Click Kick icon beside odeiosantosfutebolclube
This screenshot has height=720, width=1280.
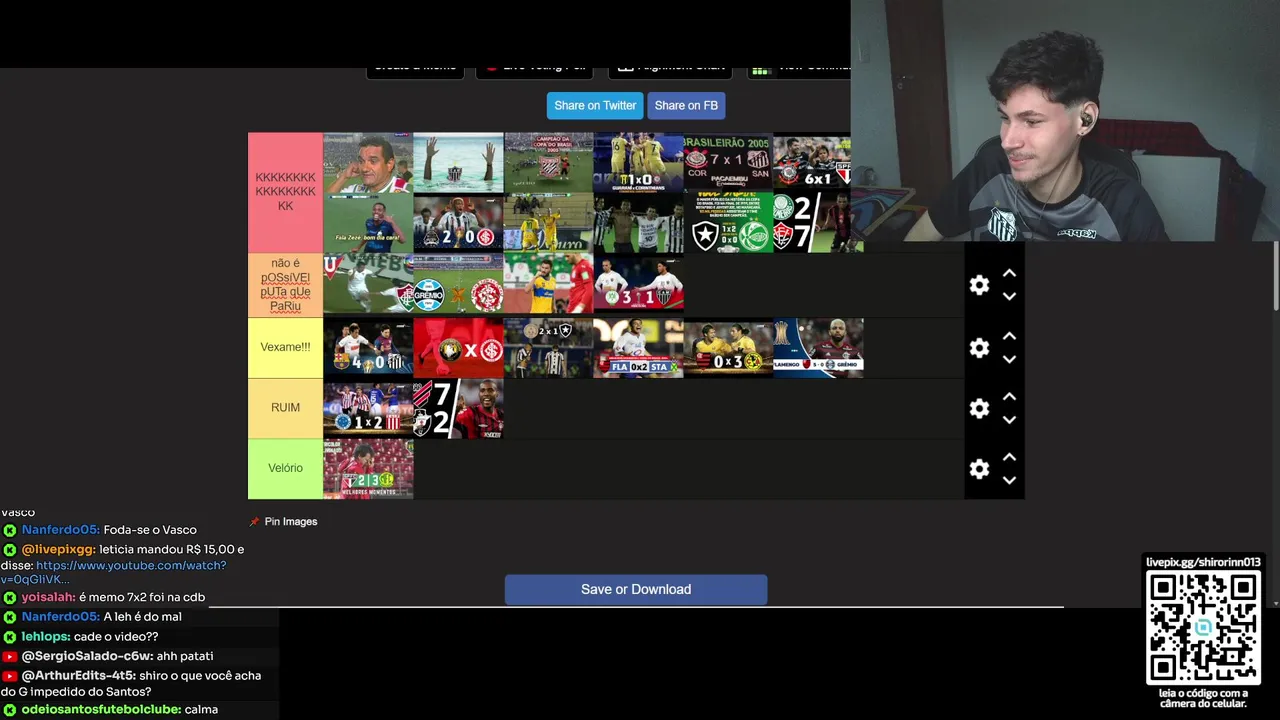click(x=10, y=710)
